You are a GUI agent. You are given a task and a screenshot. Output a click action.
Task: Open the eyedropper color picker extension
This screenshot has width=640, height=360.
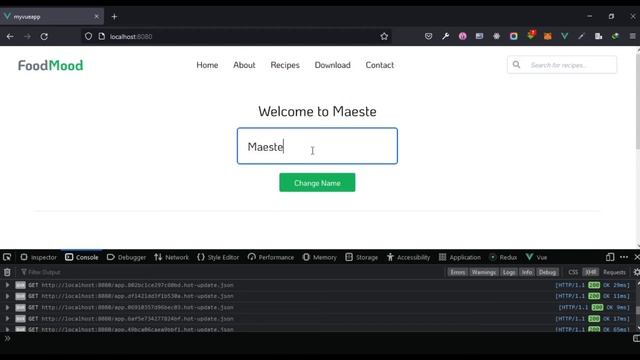point(581,36)
